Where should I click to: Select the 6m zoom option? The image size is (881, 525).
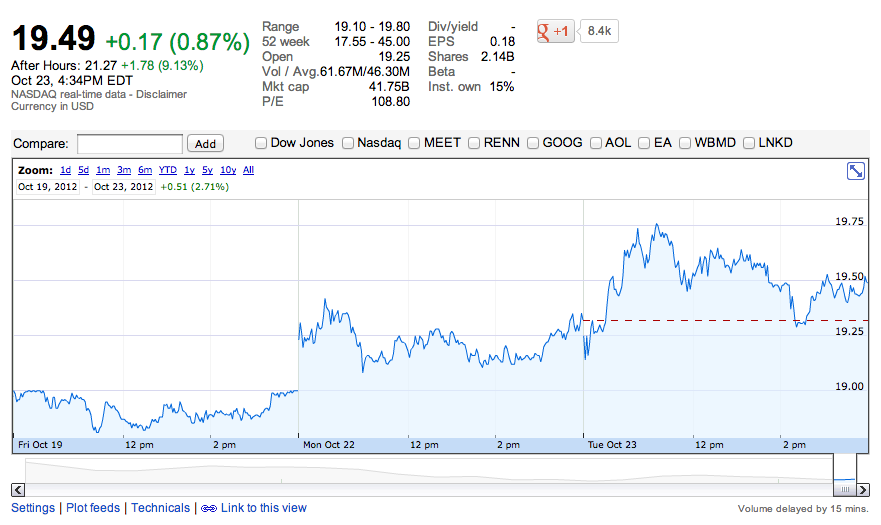[x=145, y=170]
